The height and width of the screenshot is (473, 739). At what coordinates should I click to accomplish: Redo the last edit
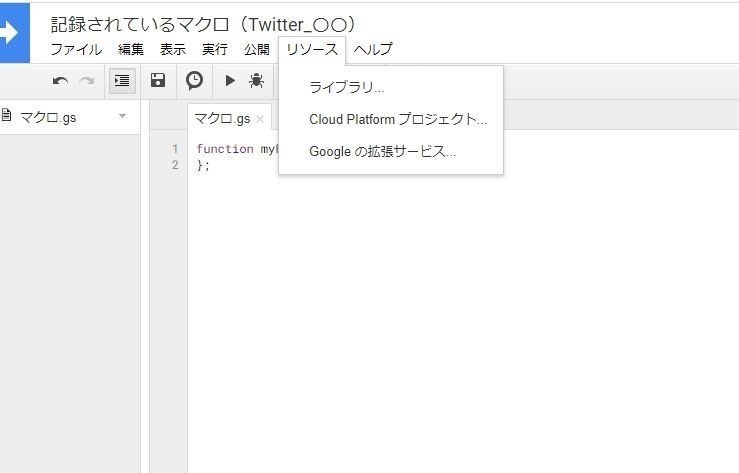(x=87, y=81)
